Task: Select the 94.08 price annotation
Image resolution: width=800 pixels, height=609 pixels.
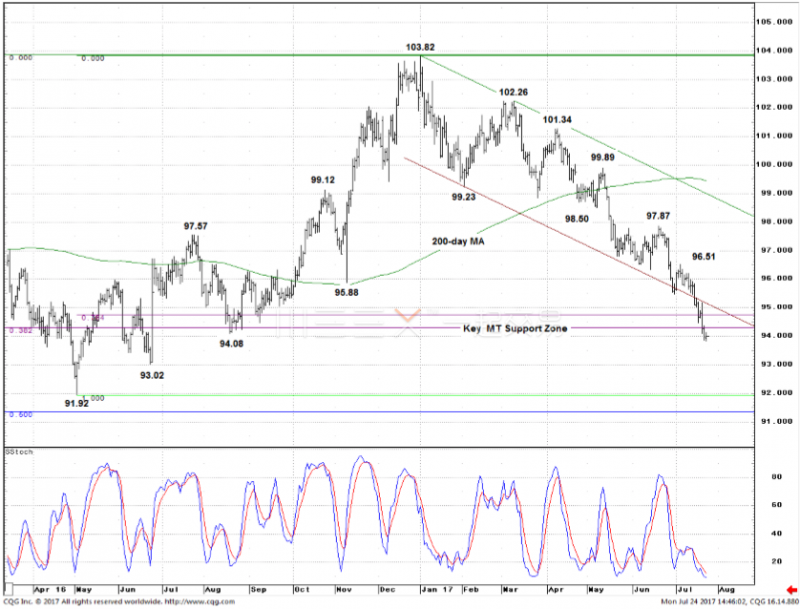Action: (231, 343)
